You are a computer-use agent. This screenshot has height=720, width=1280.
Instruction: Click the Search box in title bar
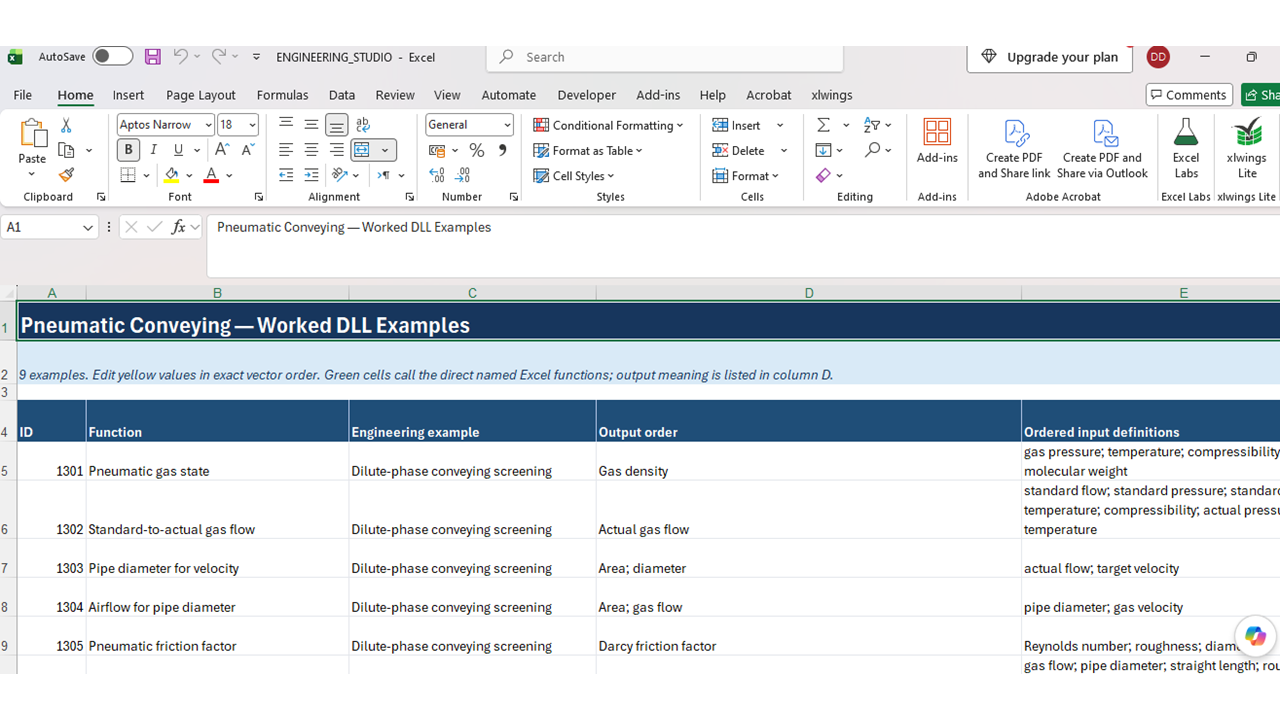click(x=665, y=57)
